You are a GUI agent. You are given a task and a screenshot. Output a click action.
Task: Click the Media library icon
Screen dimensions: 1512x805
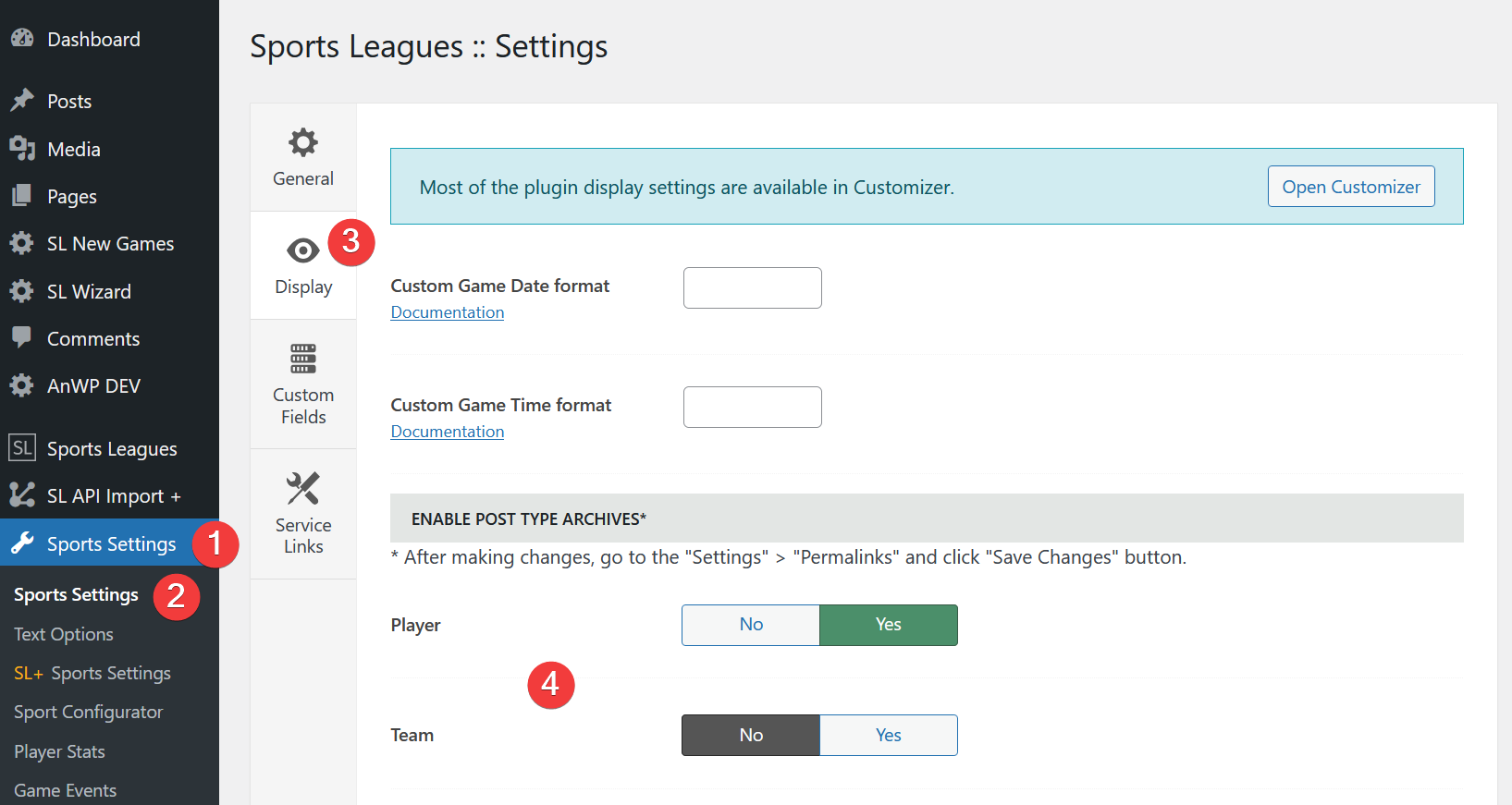(22, 148)
